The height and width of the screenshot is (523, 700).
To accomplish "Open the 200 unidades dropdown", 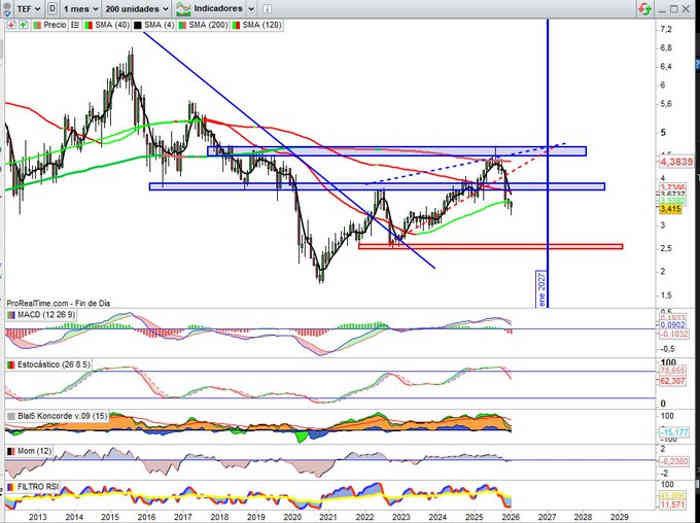I will [136, 8].
